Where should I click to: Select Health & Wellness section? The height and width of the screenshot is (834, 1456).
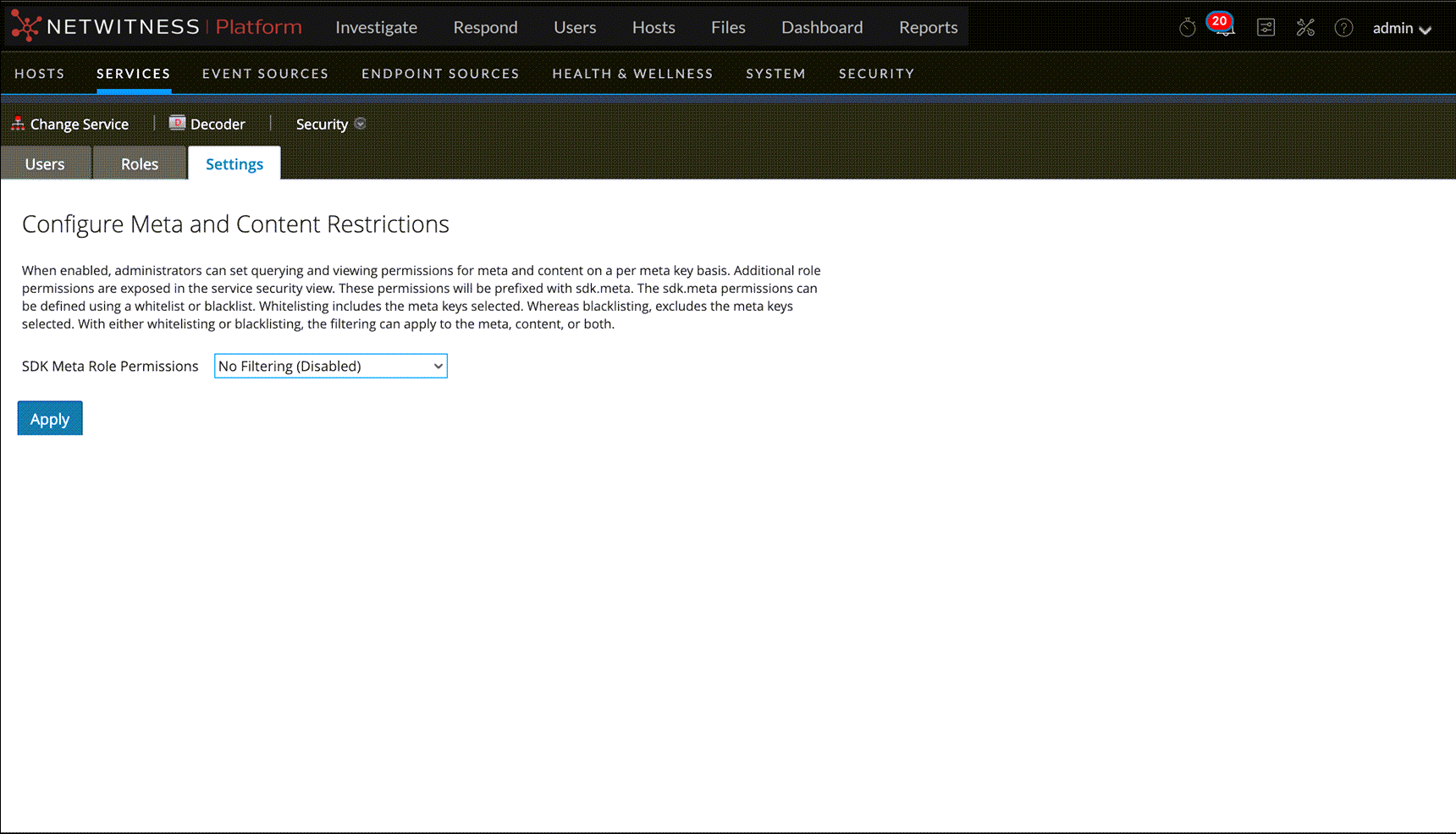pyautogui.click(x=632, y=74)
